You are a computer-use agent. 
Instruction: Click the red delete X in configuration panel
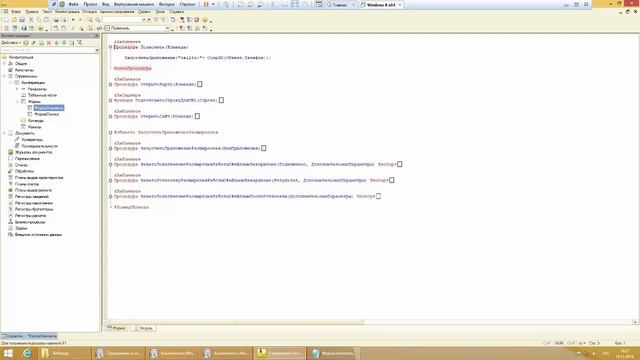click(49, 42)
